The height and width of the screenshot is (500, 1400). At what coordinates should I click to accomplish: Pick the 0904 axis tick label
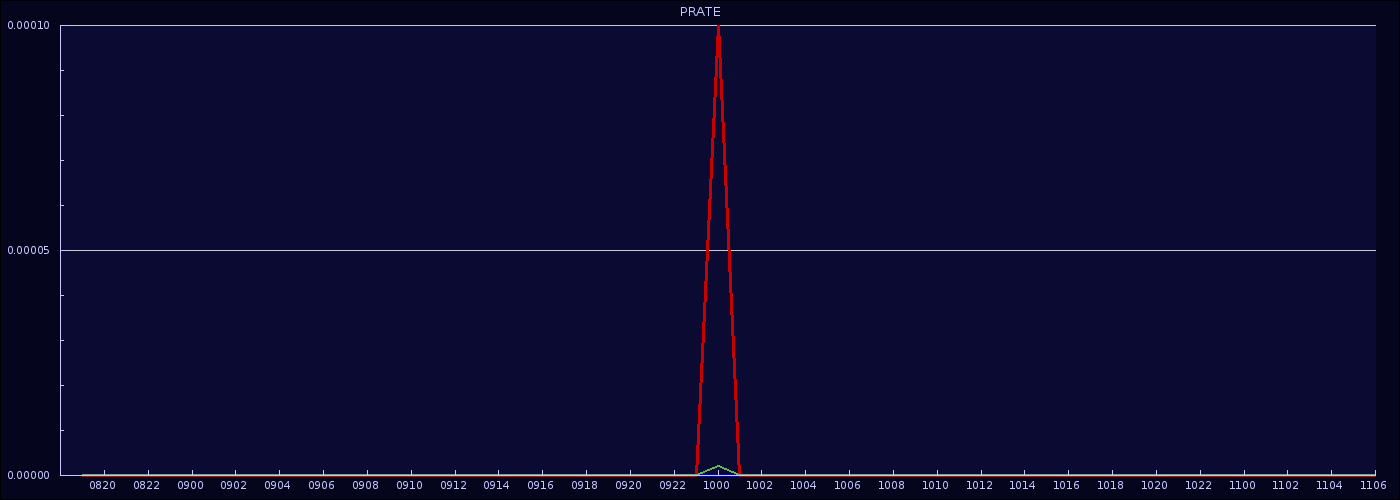[278, 486]
